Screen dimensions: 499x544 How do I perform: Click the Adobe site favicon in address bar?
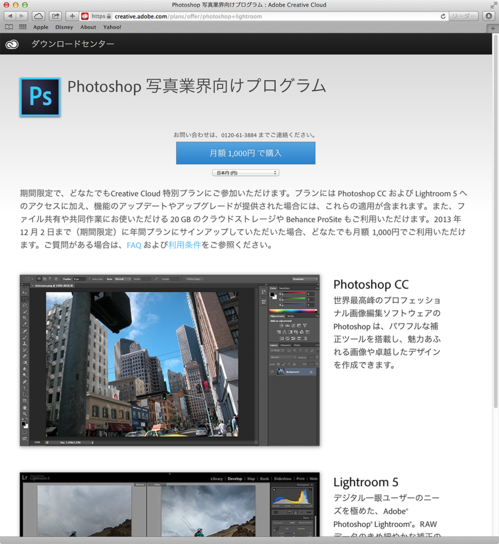[84, 16]
